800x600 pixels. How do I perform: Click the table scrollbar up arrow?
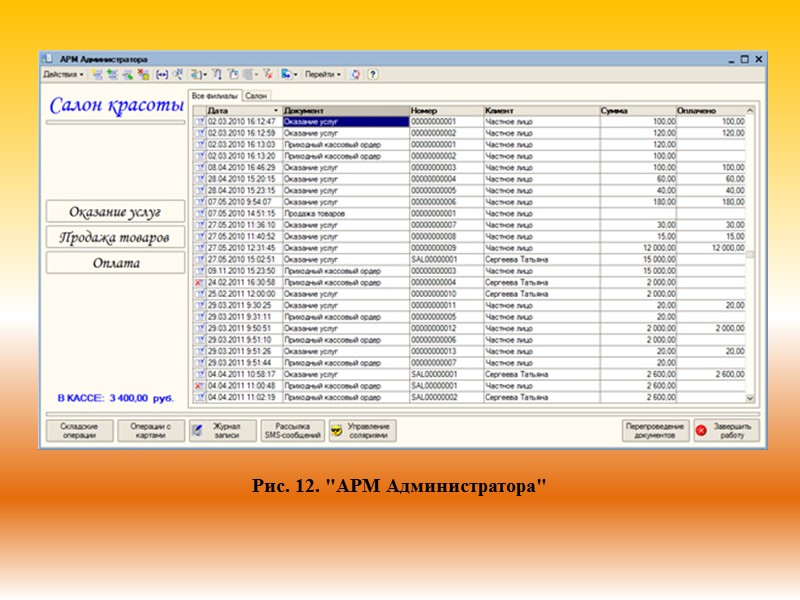[750, 110]
